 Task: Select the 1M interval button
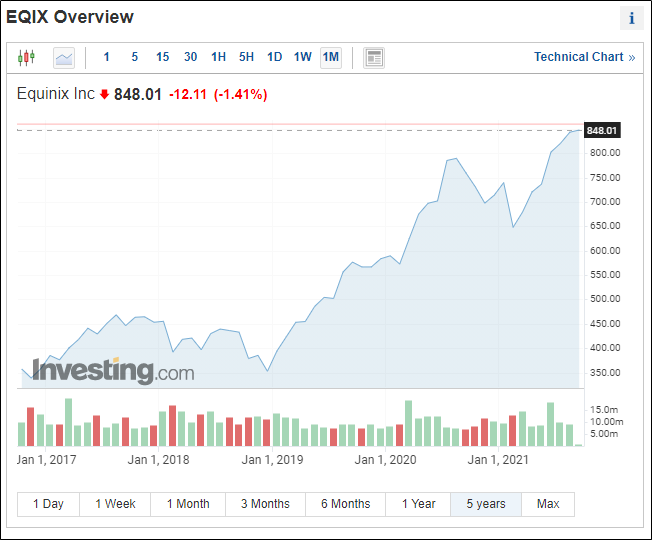tap(331, 57)
